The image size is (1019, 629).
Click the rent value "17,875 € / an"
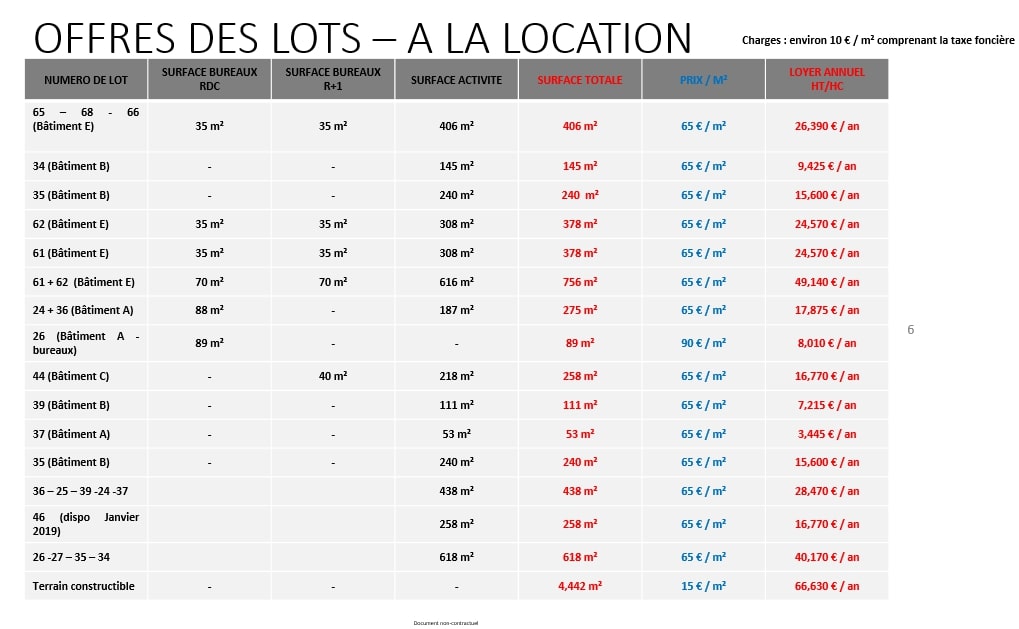click(x=827, y=311)
